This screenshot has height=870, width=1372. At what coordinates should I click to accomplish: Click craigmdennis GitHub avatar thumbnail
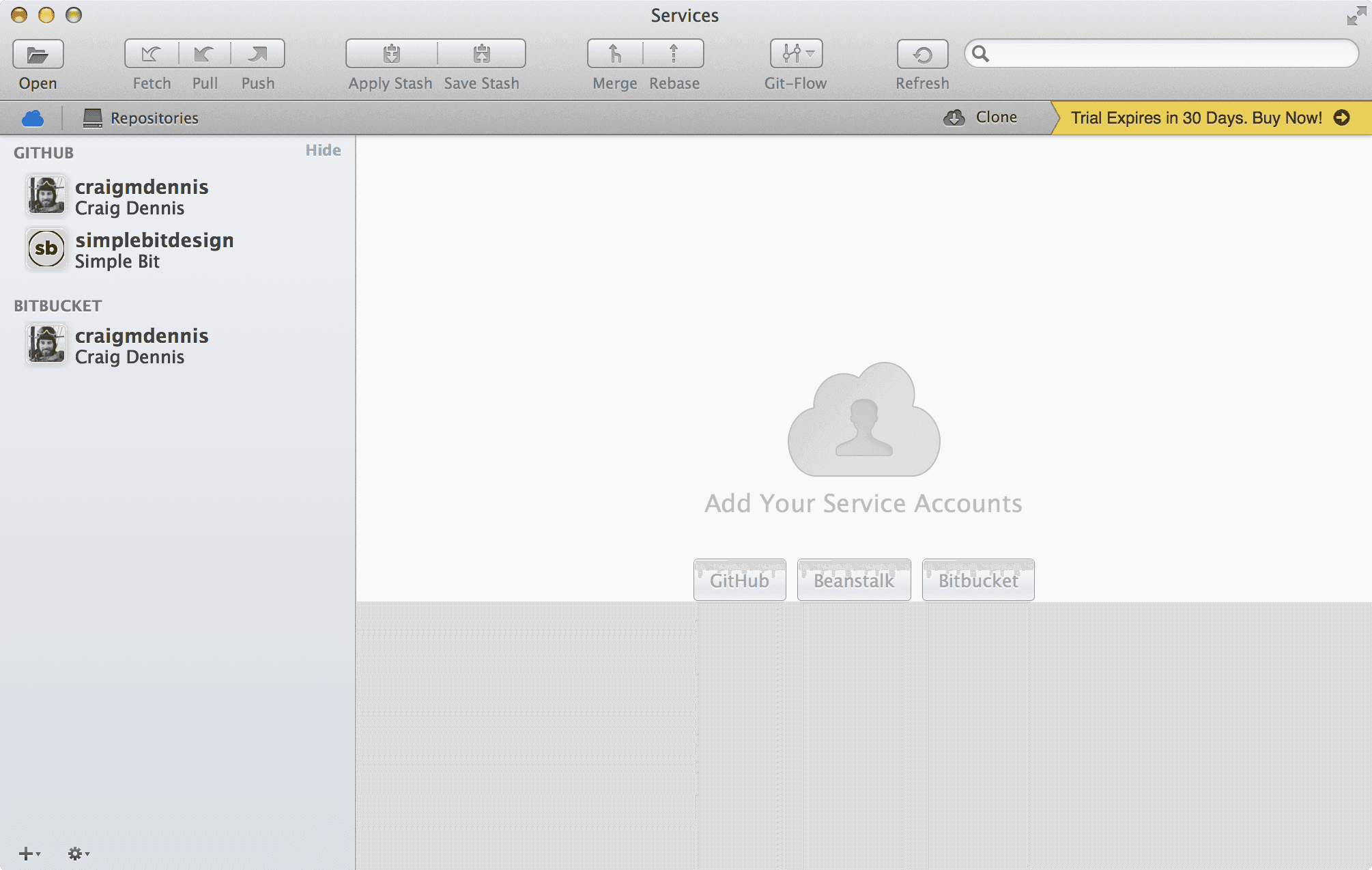(x=46, y=195)
